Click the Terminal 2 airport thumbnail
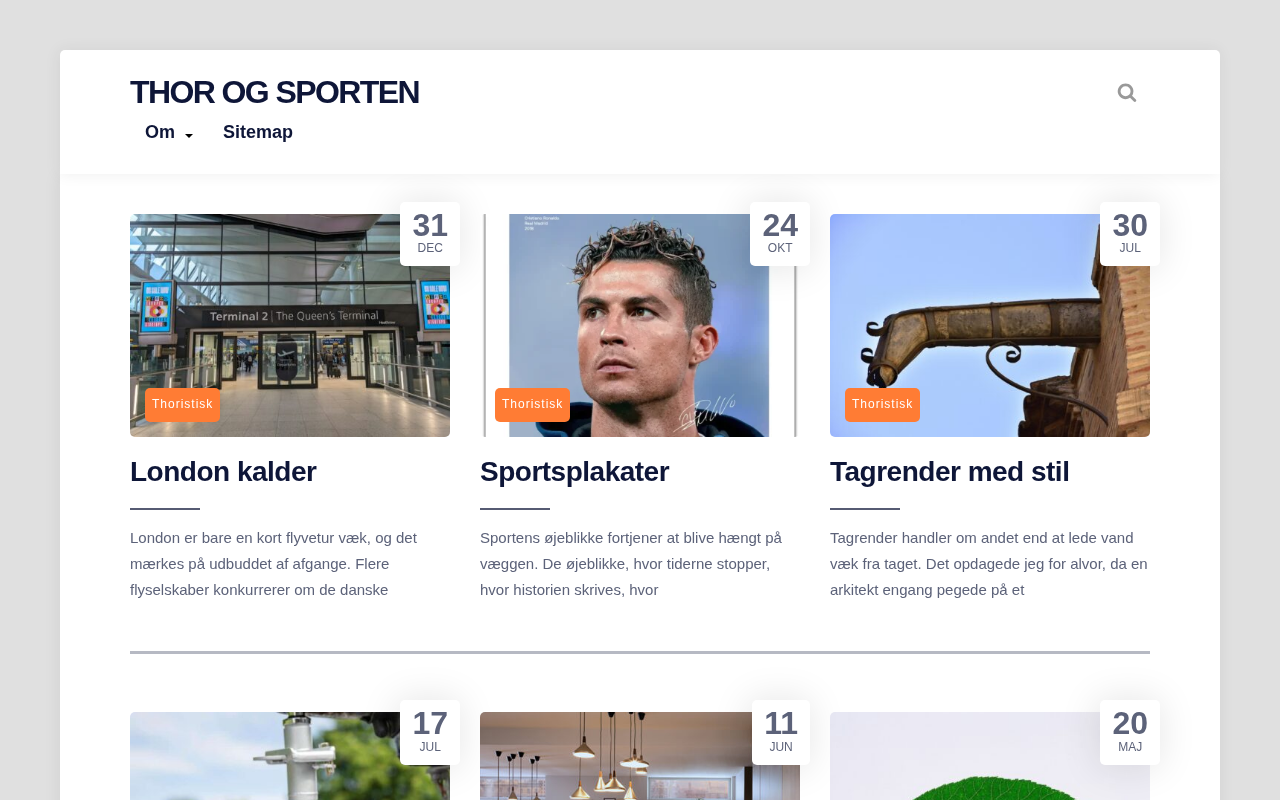1280x800 pixels. click(290, 325)
